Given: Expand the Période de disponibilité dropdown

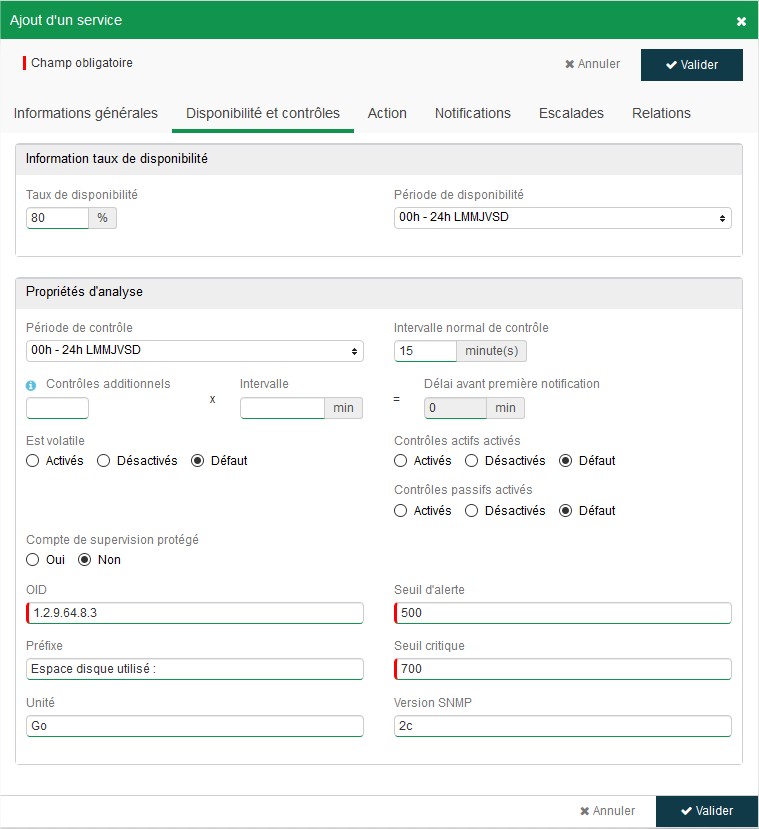Looking at the screenshot, I should 562,218.
